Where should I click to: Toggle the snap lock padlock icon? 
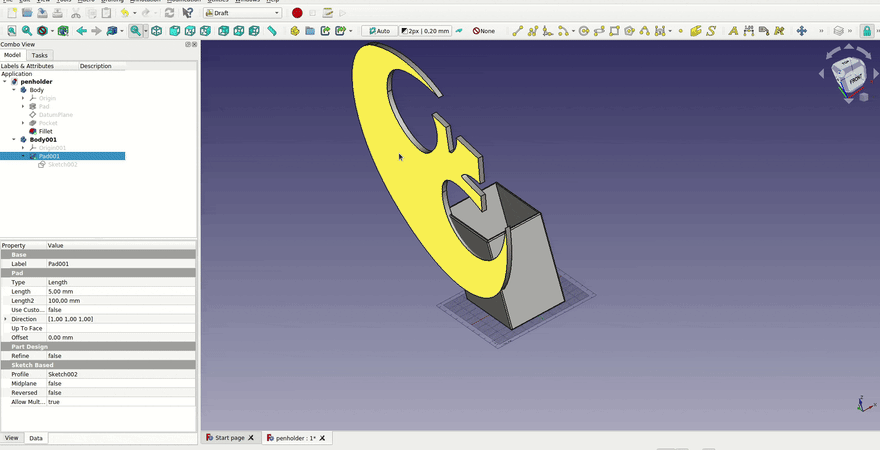click(x=868, y=31)
